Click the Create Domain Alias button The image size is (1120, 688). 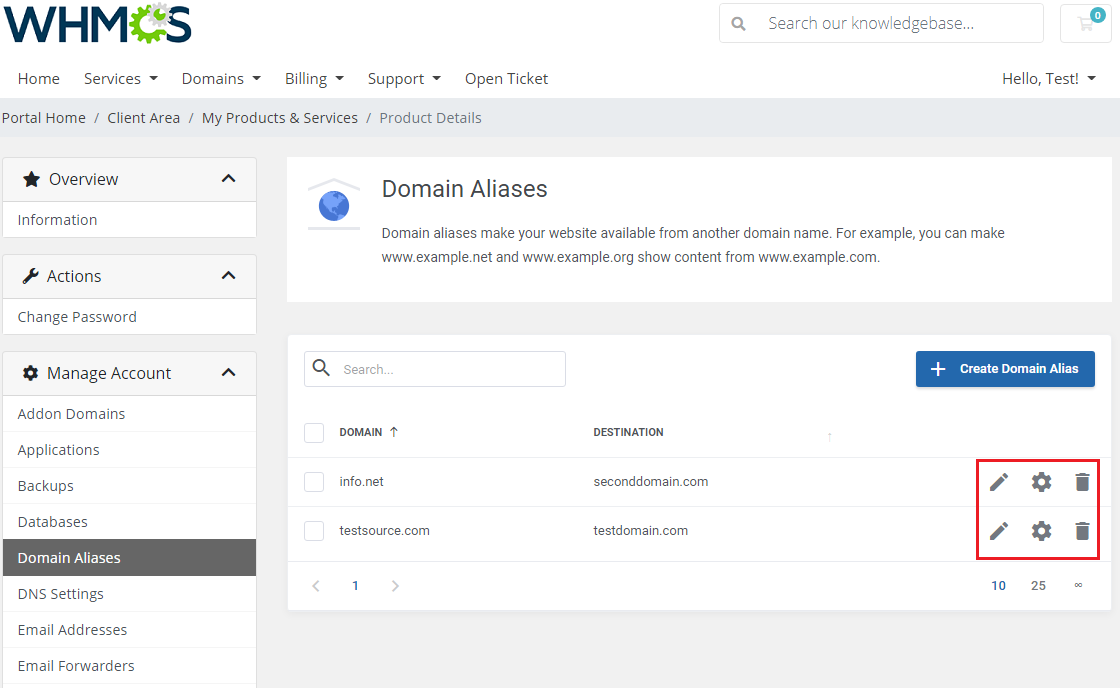(1005, 369)
